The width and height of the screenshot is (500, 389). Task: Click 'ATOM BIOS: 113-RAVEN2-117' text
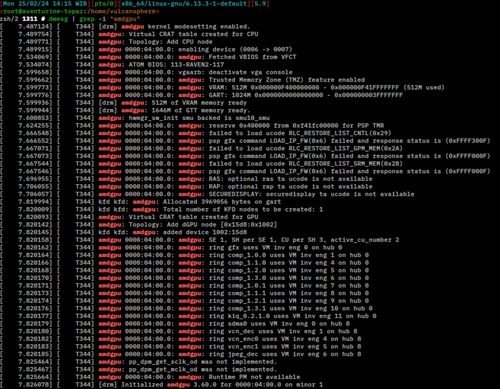(x=176, y=65)
